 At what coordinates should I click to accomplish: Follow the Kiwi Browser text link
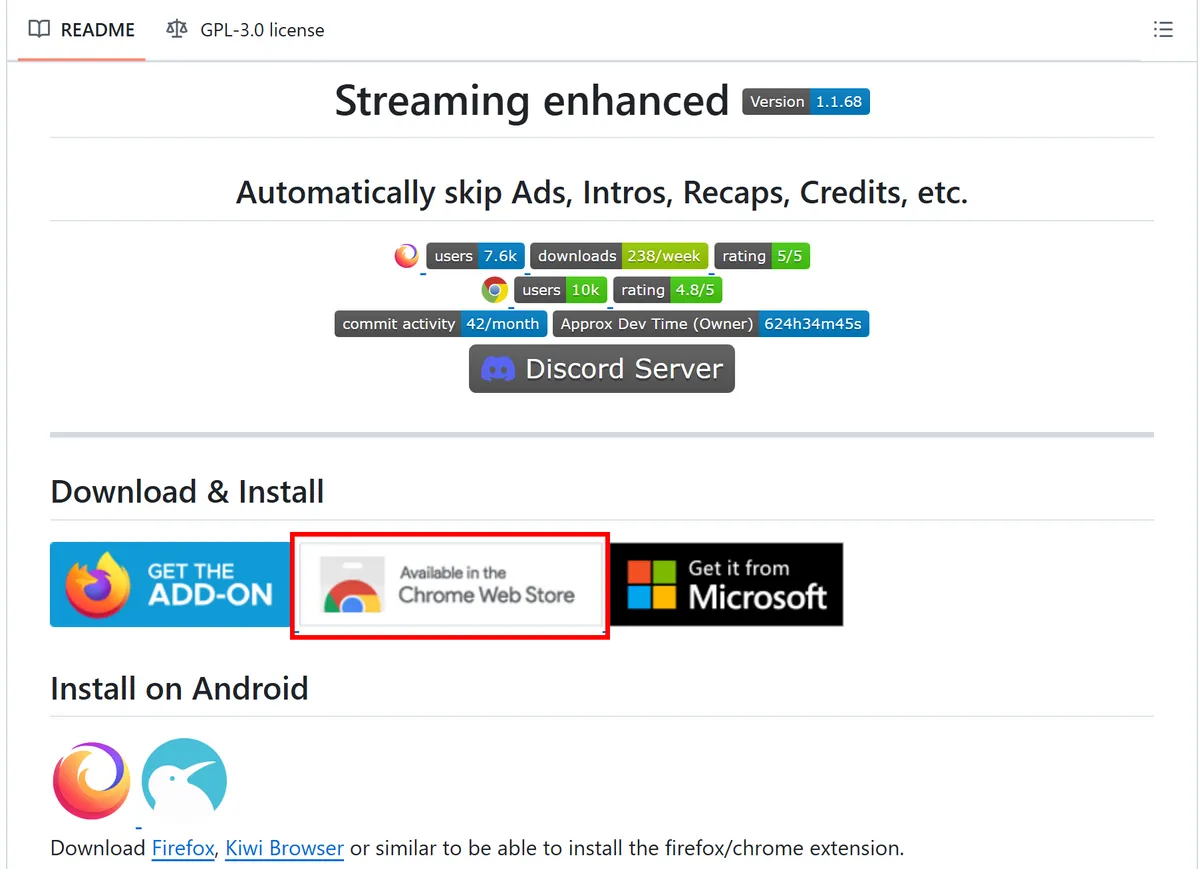point(285,848)
